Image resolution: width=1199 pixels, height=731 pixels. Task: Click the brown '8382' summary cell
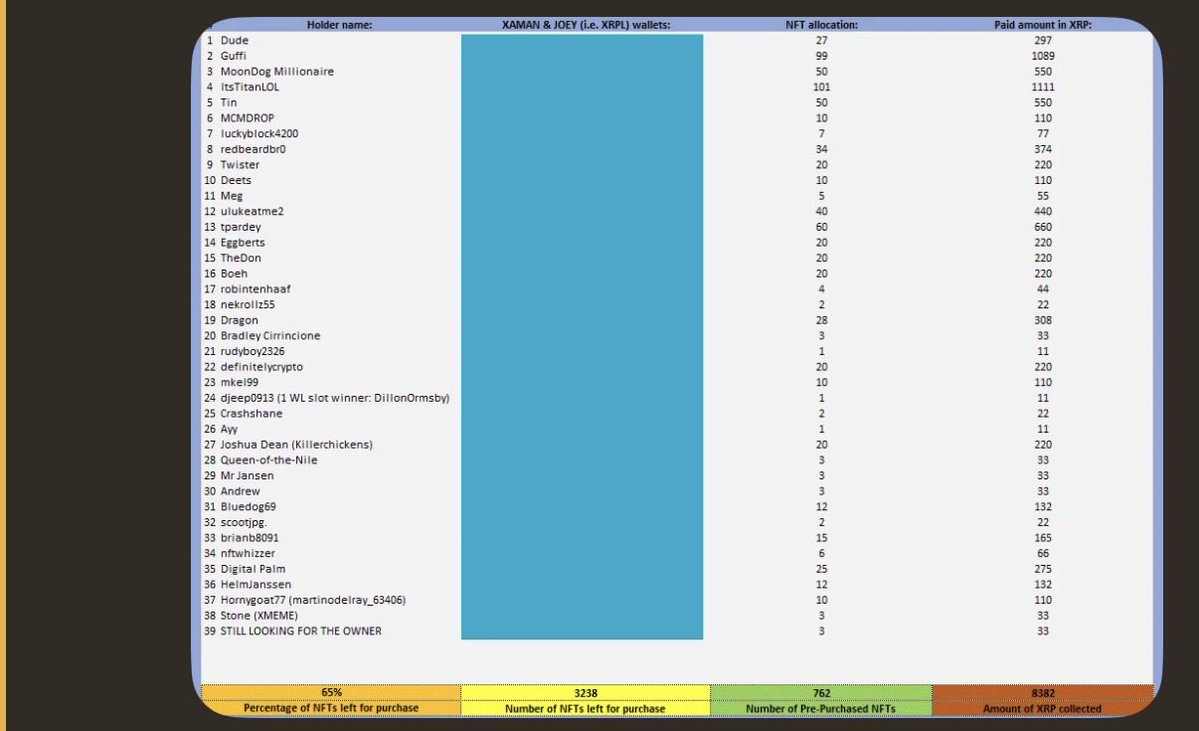(1043, 693)
